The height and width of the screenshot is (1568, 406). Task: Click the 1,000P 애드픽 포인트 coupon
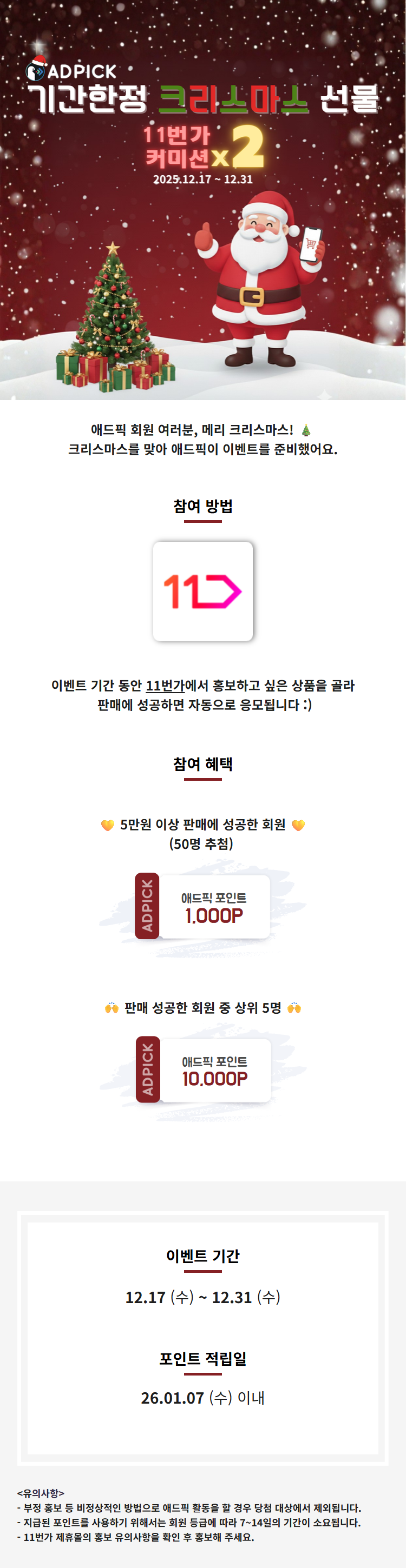pyautogui.click(x=202, y=906)
